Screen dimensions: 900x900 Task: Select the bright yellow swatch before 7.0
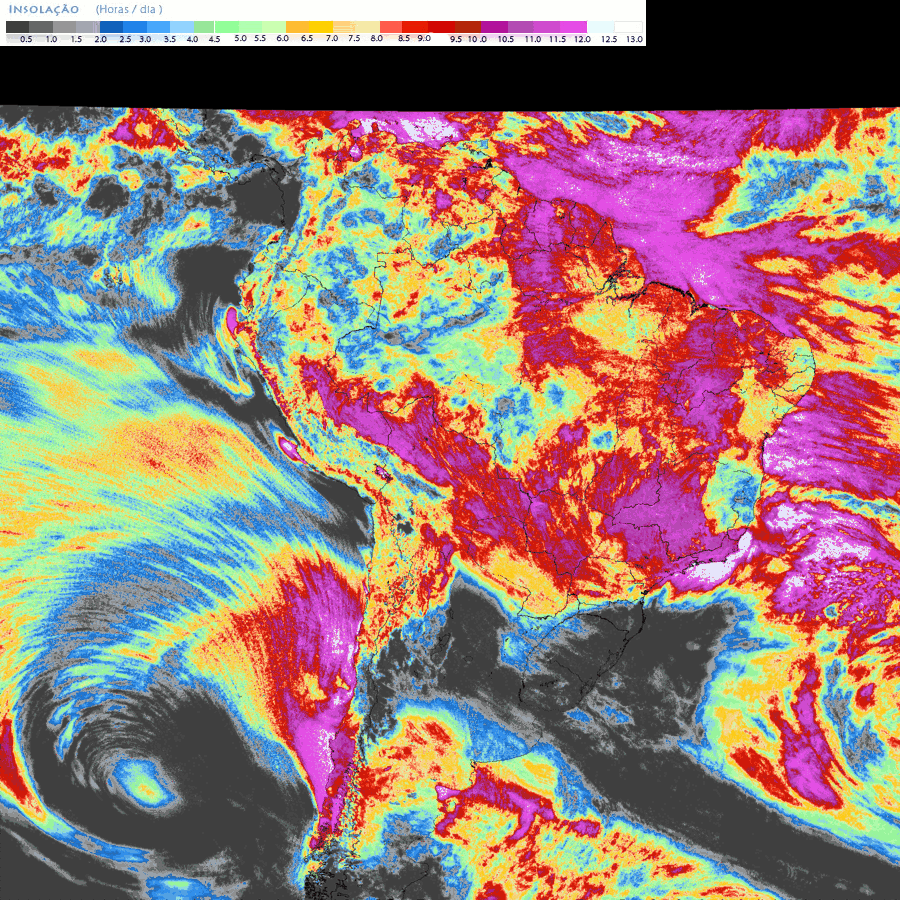pyautogui.click(x=321, y=27)
